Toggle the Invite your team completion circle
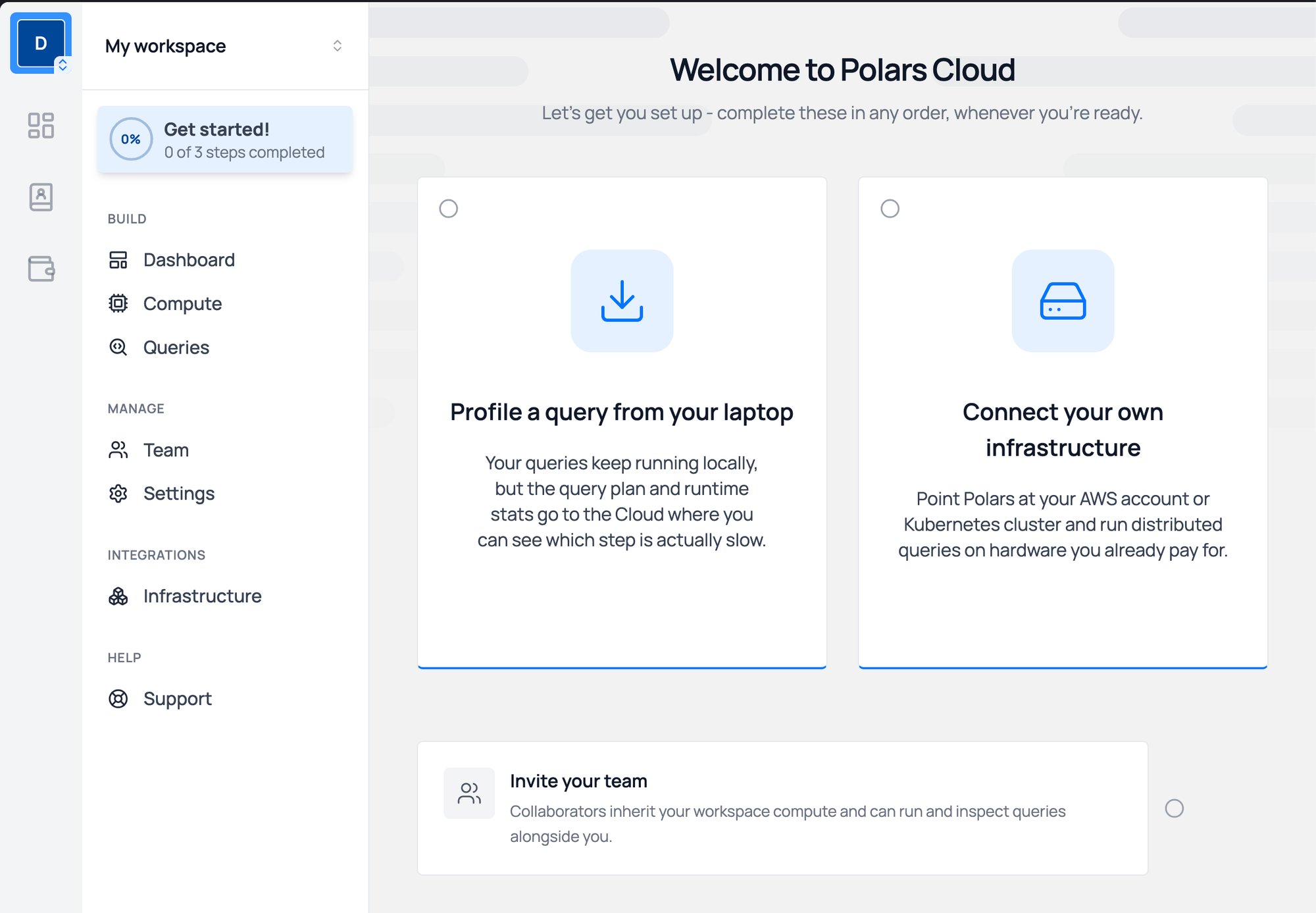Screen dimensions: 1316x913 coord(1175,808)
